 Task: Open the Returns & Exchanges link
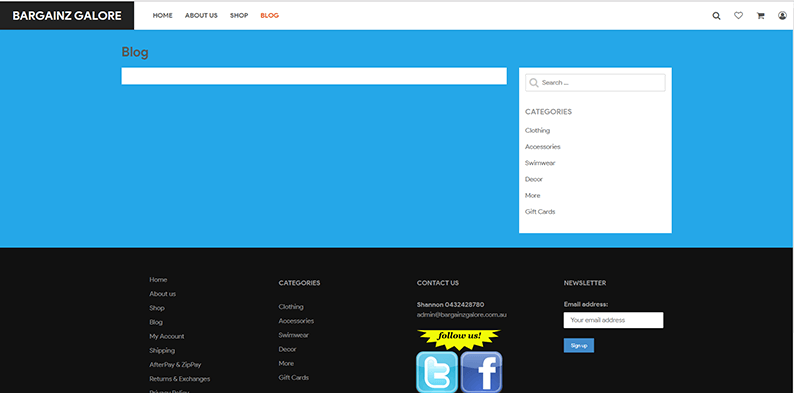tap(180, 379)
